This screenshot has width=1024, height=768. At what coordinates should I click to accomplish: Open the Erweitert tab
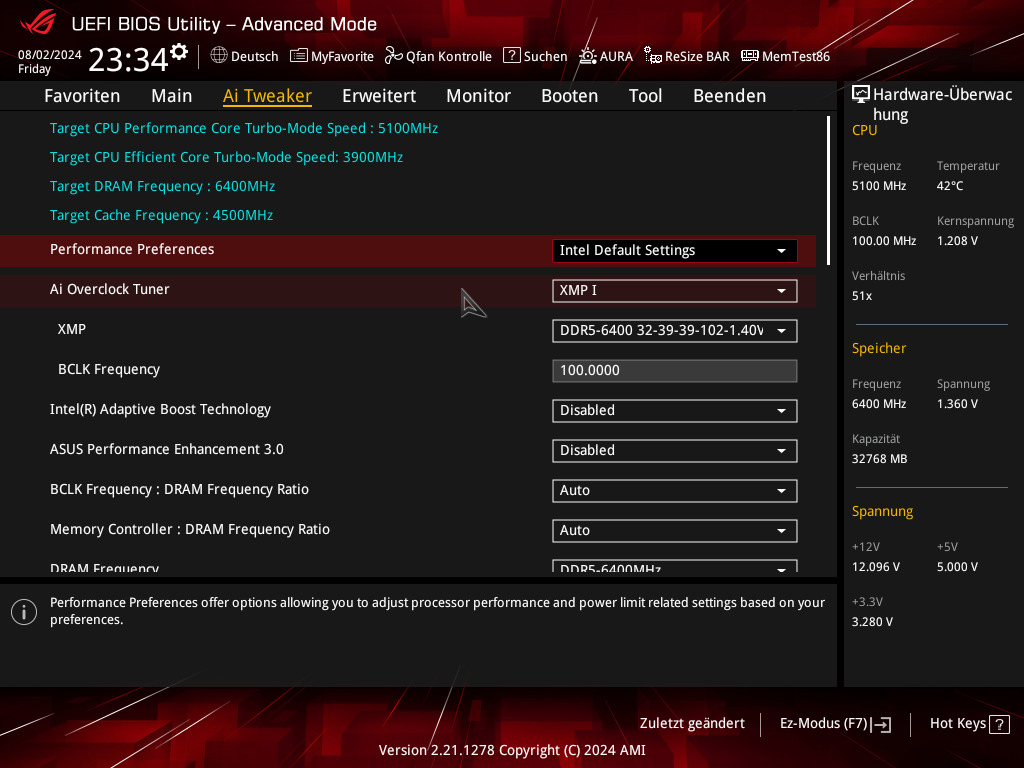pos(379,96)
